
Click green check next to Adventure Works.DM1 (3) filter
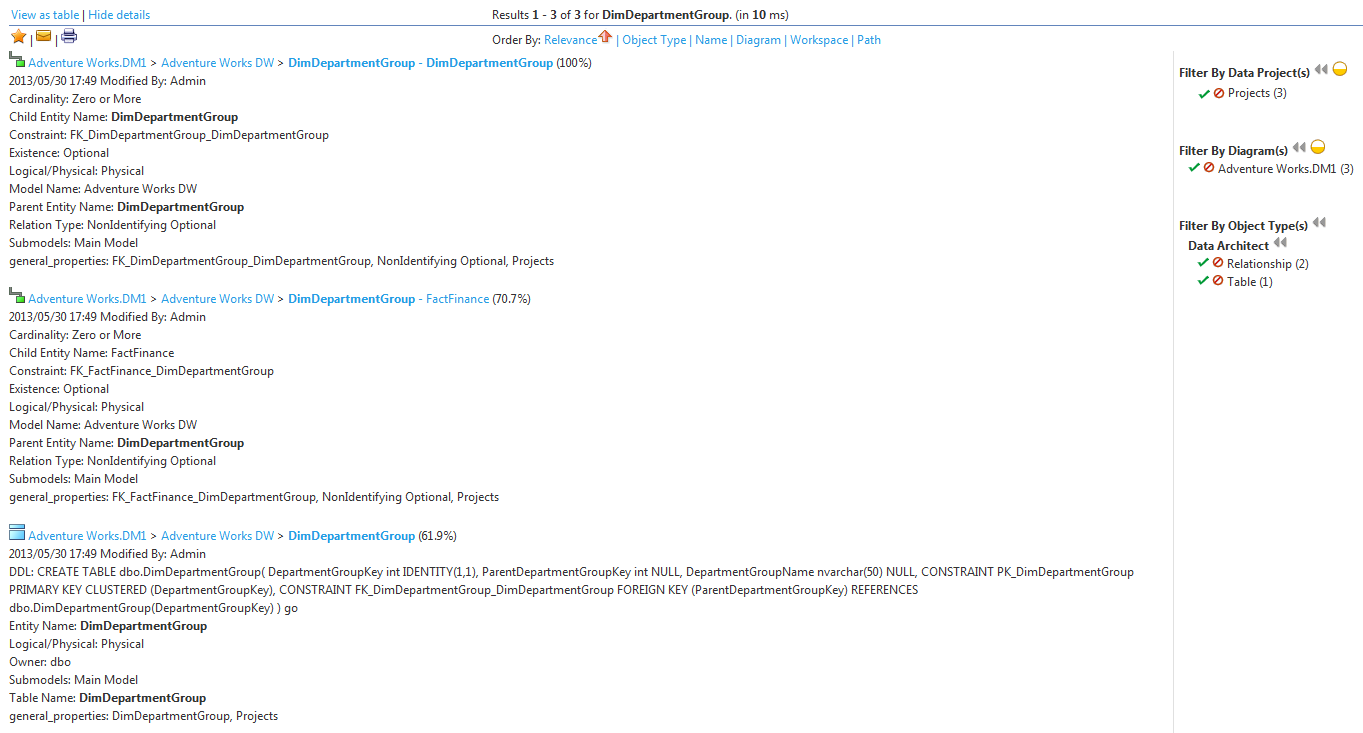tap(1194, 169)
